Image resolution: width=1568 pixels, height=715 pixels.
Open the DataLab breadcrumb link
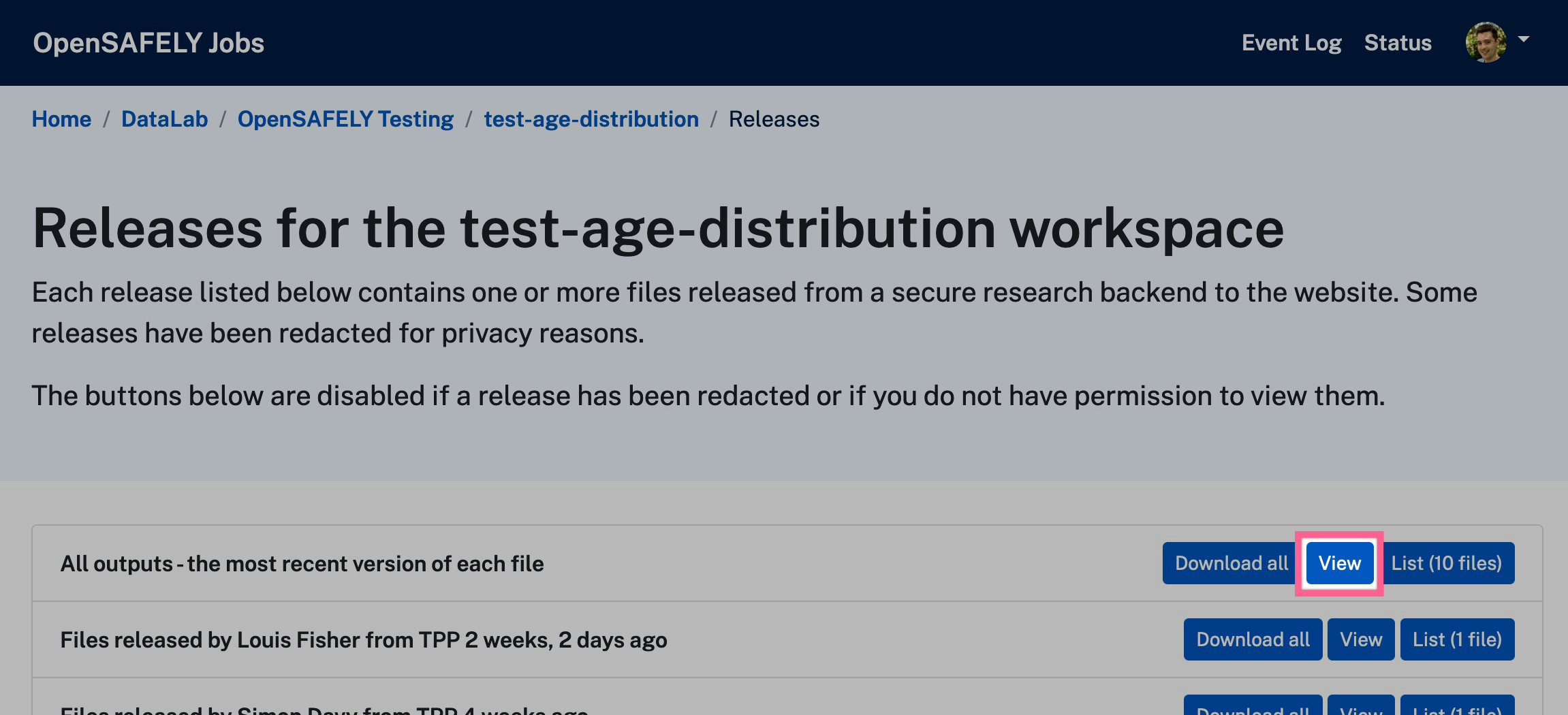[x=164, y=119]
